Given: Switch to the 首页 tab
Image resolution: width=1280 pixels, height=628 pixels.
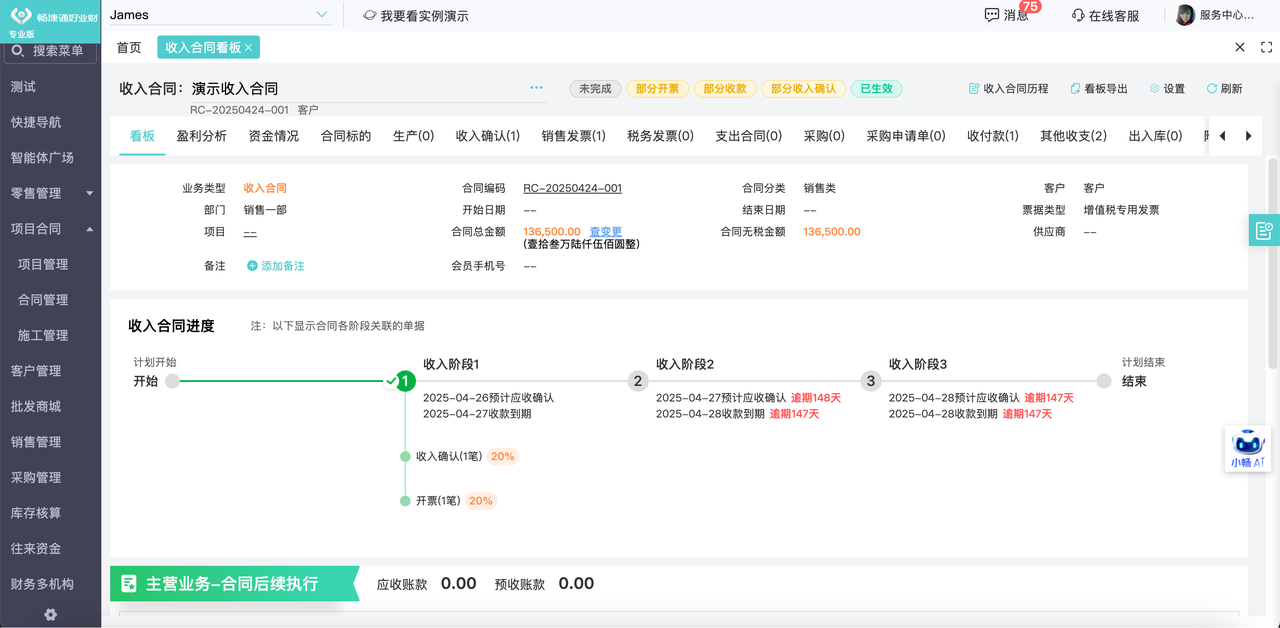Looking at the screenshot, I should click(x=129, y=47).
